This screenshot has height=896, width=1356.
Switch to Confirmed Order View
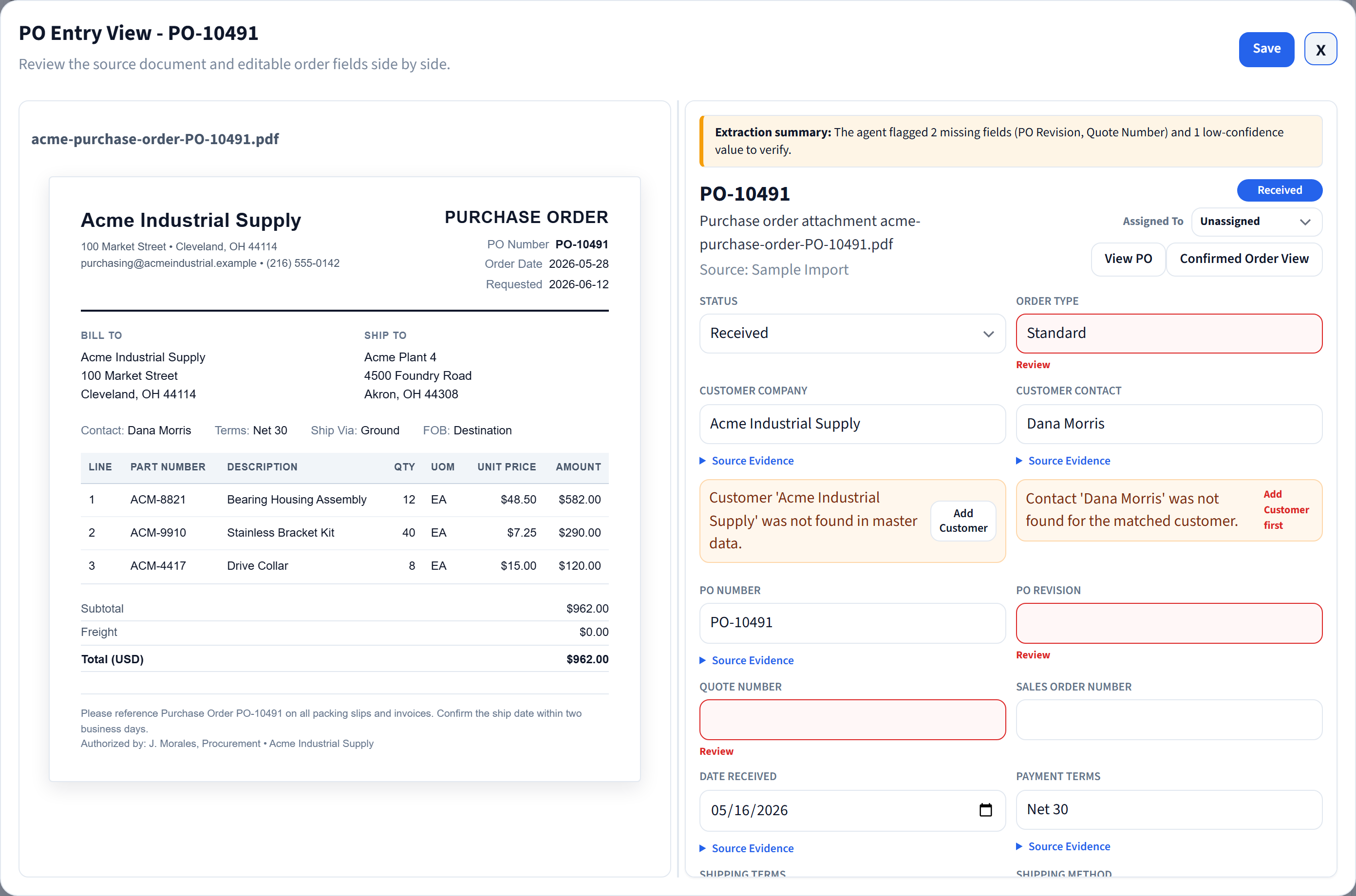(1243, 259)
